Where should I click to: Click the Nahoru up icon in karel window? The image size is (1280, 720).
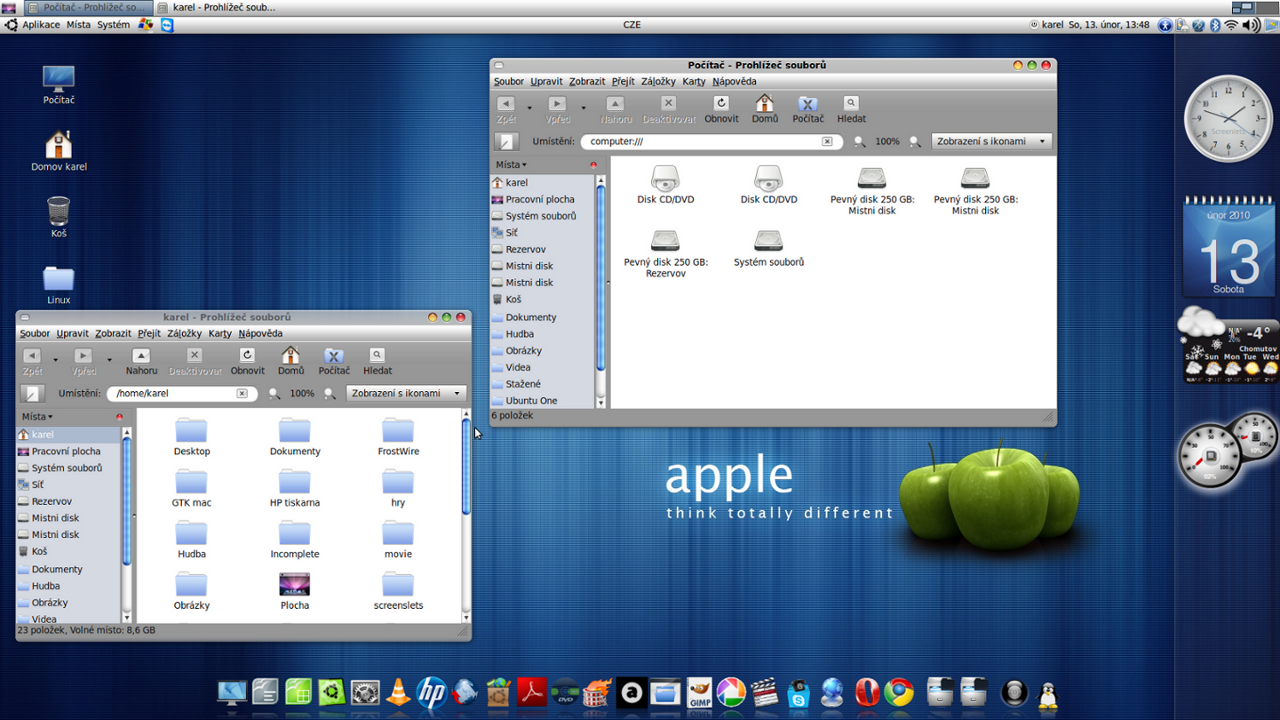coord(141,356)
